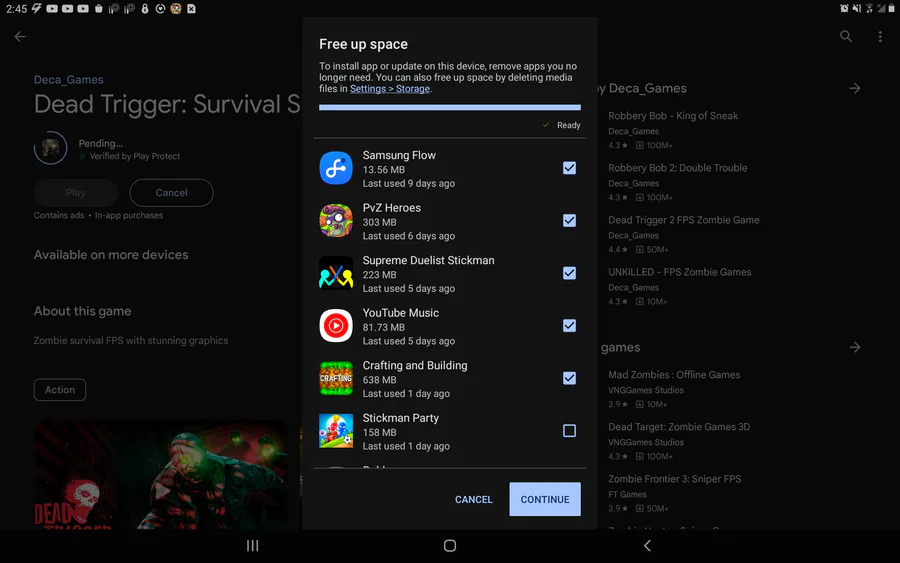
Task: Tap the PvZ Heroes app icon
Action: pos(336,220)
